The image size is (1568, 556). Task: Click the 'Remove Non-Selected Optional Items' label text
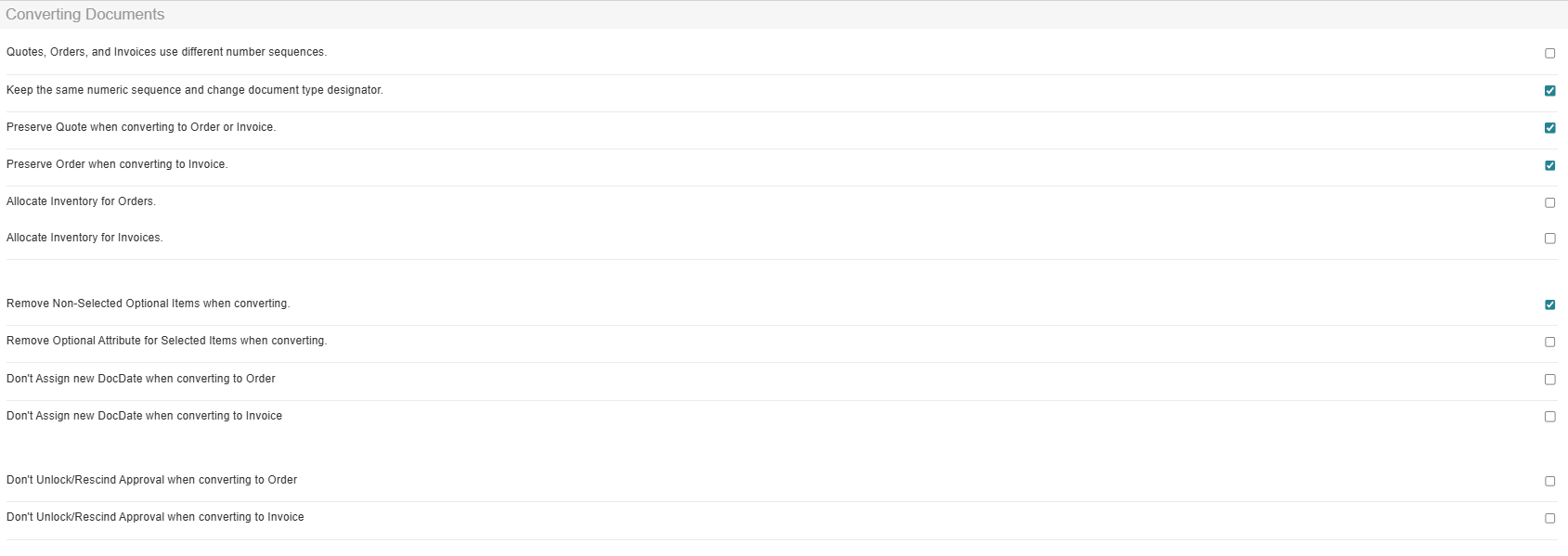(x=148, y=304)
